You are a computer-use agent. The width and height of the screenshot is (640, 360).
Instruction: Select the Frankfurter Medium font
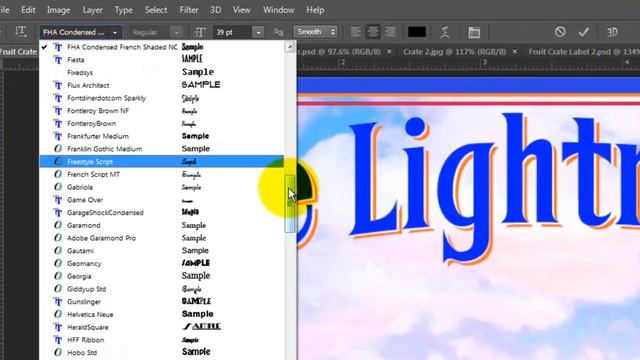(162, 136)
